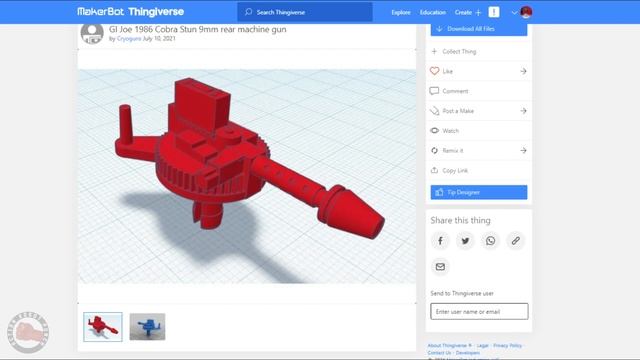Share via email envelope icon
640x360 pixels.
click(440, 267)
